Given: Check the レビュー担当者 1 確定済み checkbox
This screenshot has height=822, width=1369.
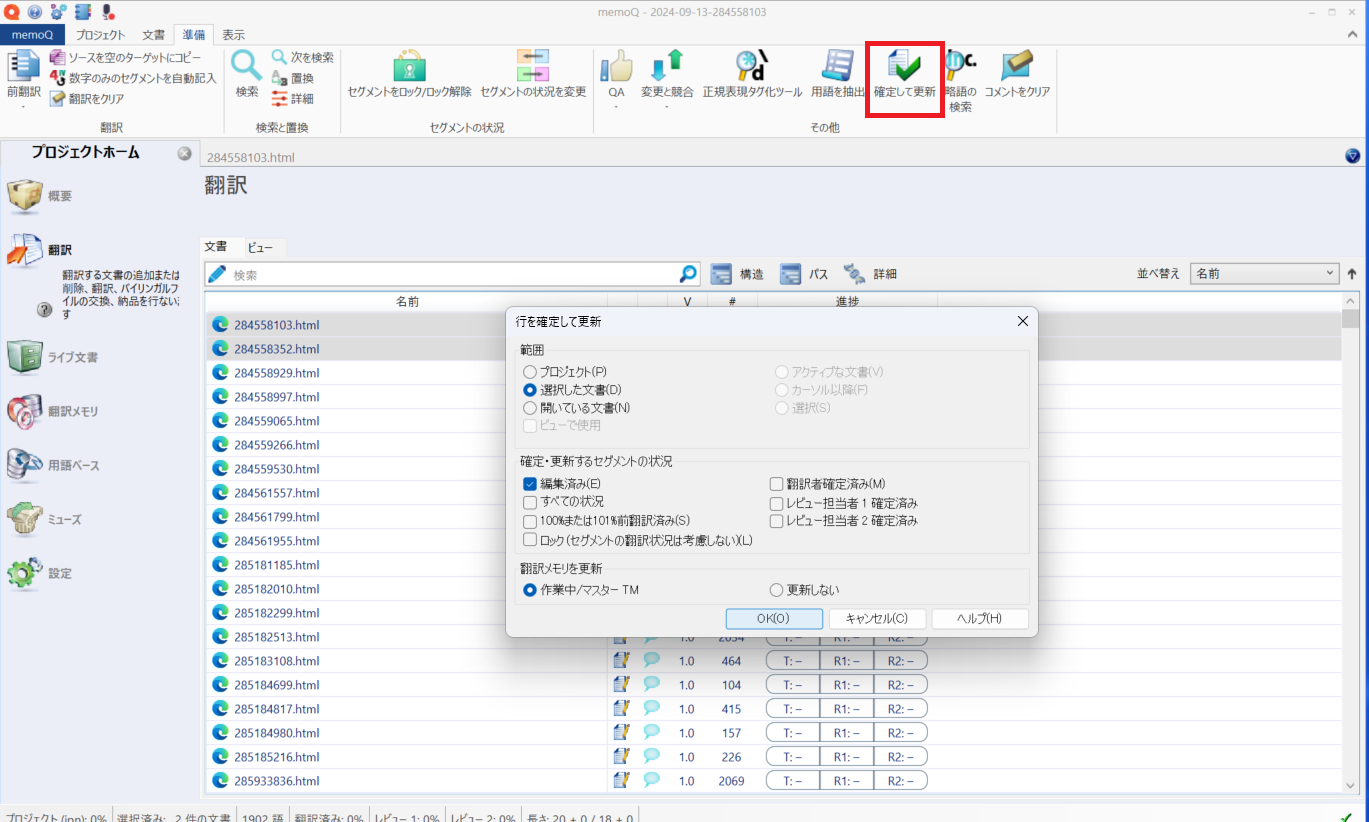Looking at the screenshot, I should 776,503.
